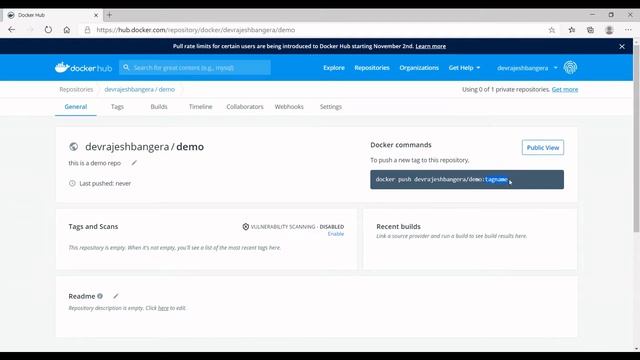Click the browser back arrow

pyautogui.click(x=11, y=30)
